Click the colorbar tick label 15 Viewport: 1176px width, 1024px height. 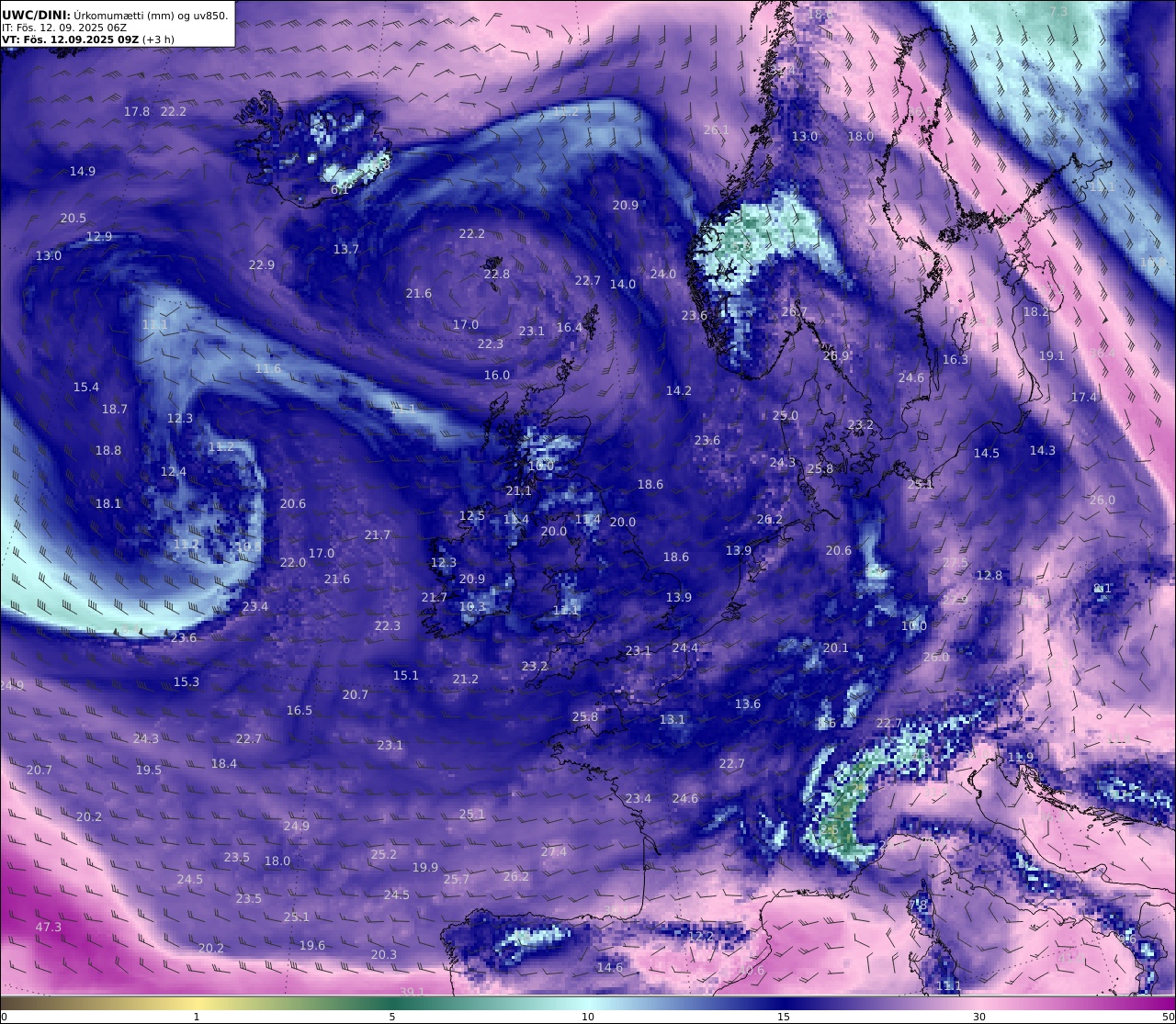[784, 1017]
